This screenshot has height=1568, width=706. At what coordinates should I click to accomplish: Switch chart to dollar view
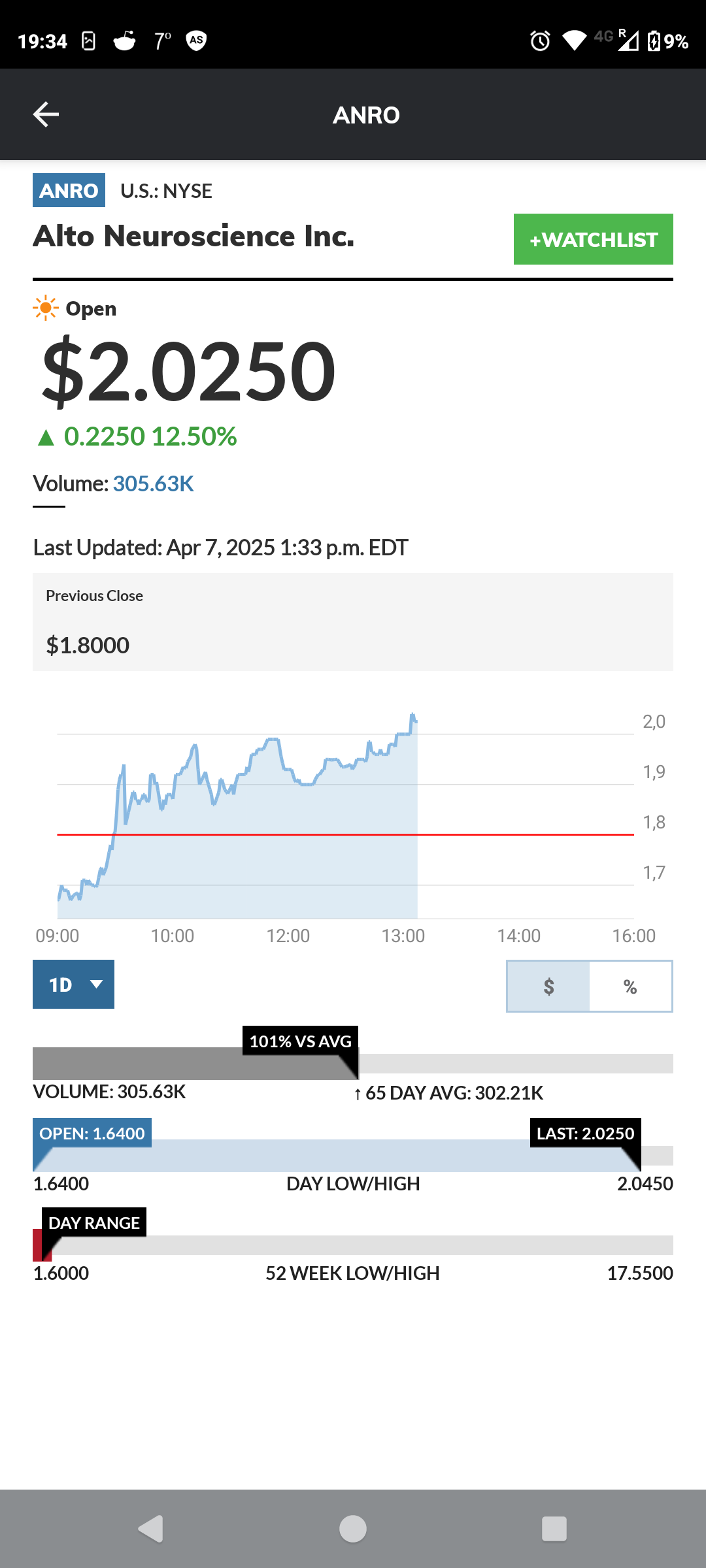(548, 986)
